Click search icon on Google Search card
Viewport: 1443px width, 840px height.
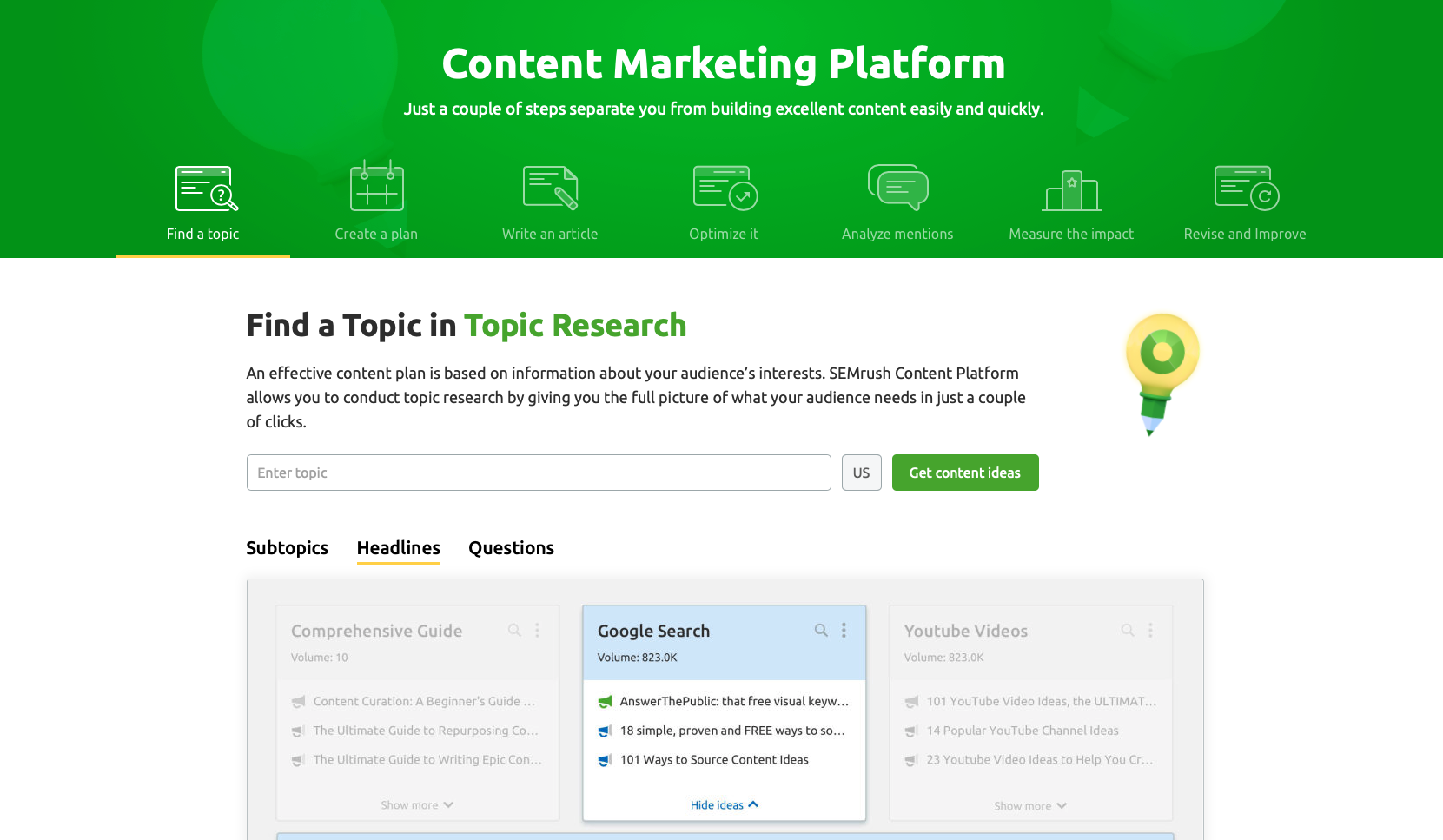821,630
